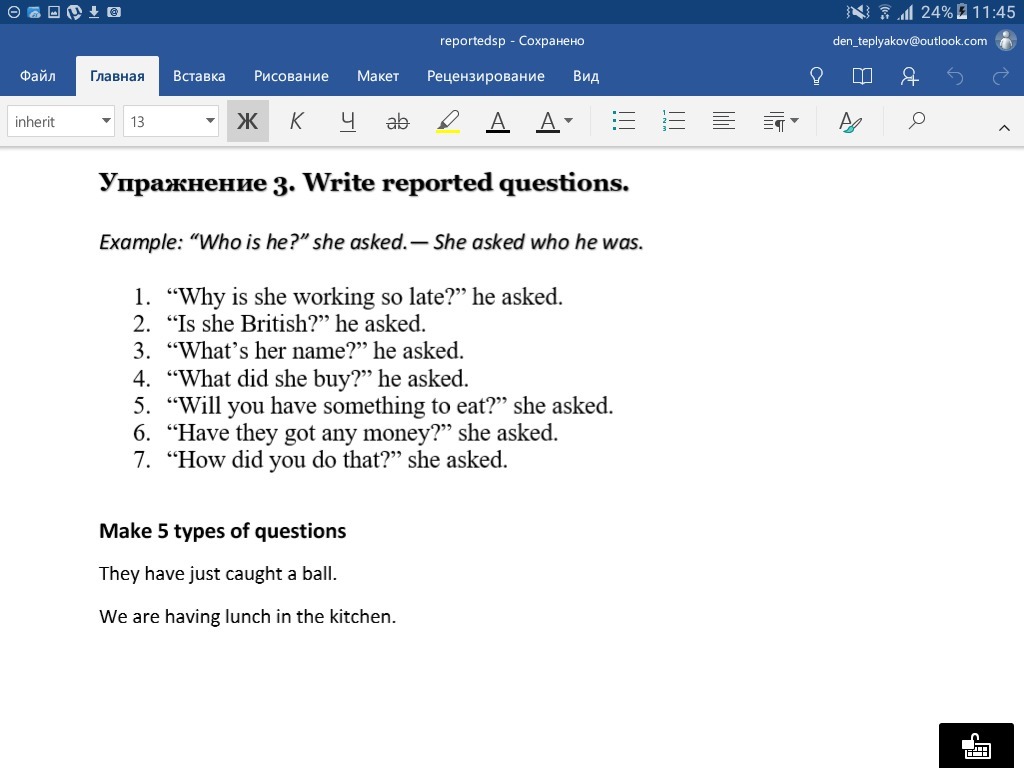Toggle Underline formatting button
Viewport: 1024px width, 768px height.
coord(347,122)
